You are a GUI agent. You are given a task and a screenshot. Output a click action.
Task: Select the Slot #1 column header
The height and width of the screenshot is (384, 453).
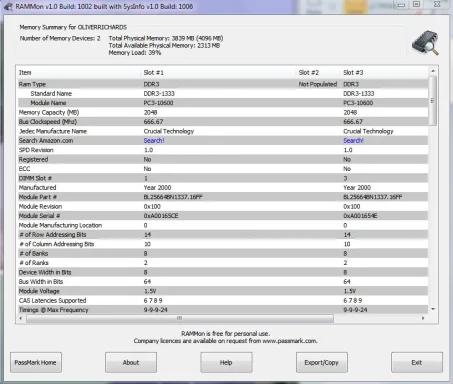pos(153,73)
